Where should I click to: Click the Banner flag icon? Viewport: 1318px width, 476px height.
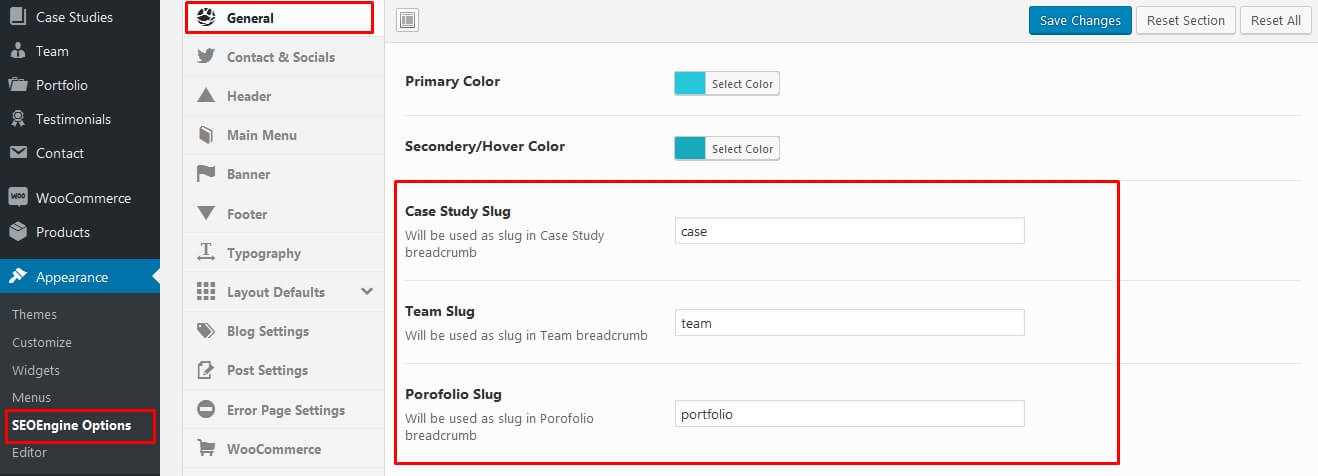click(206, 174)
